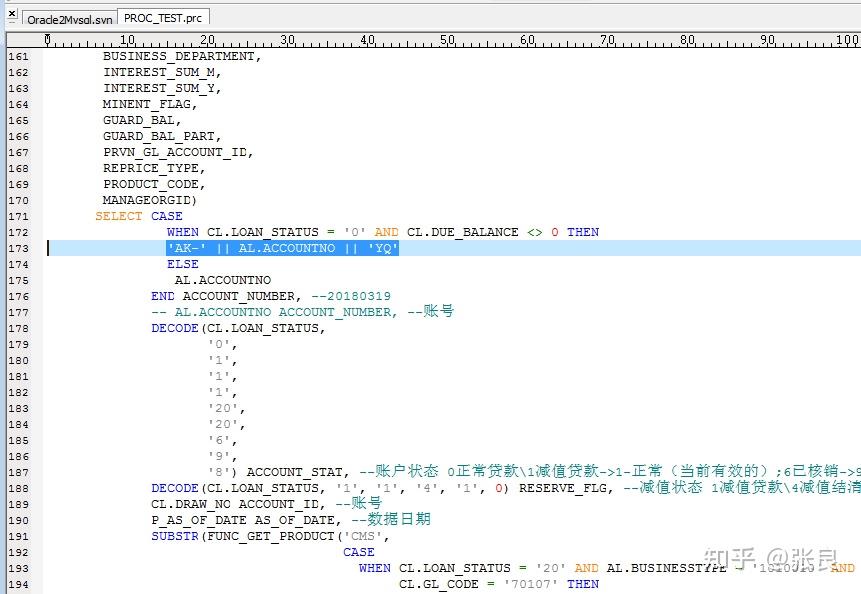Select the PROC_TEST.prc tab
This screenshot has width=861, height=594.
162,17
